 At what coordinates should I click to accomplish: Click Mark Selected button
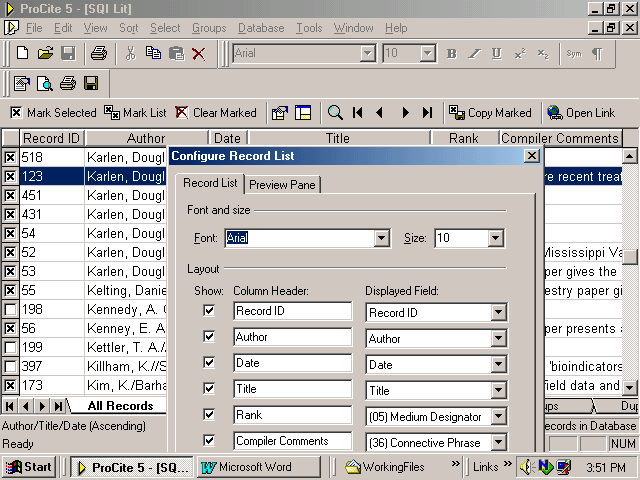(x=53, y=113)
